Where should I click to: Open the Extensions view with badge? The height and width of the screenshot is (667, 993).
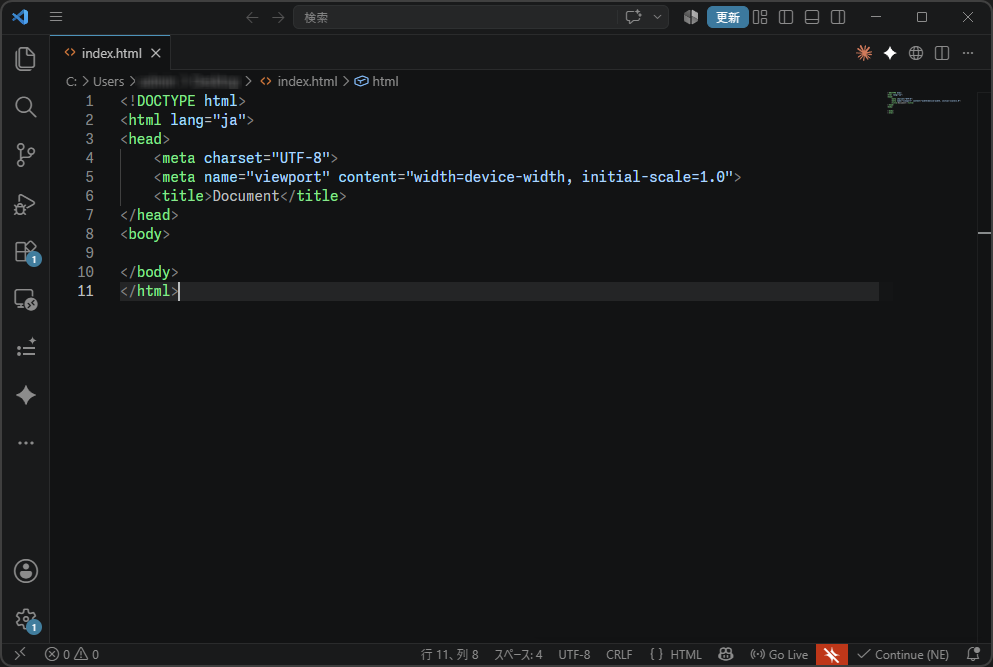(27, 252)
